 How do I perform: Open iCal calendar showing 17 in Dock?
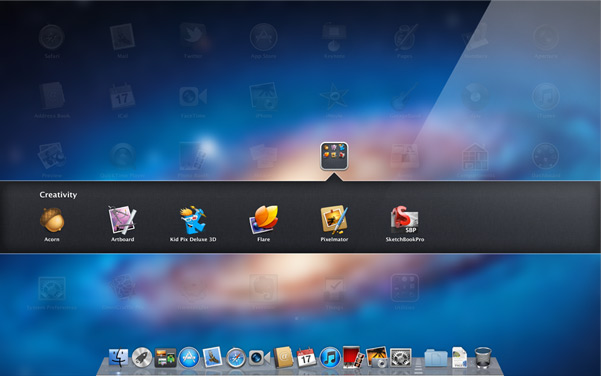click(306, 357)
